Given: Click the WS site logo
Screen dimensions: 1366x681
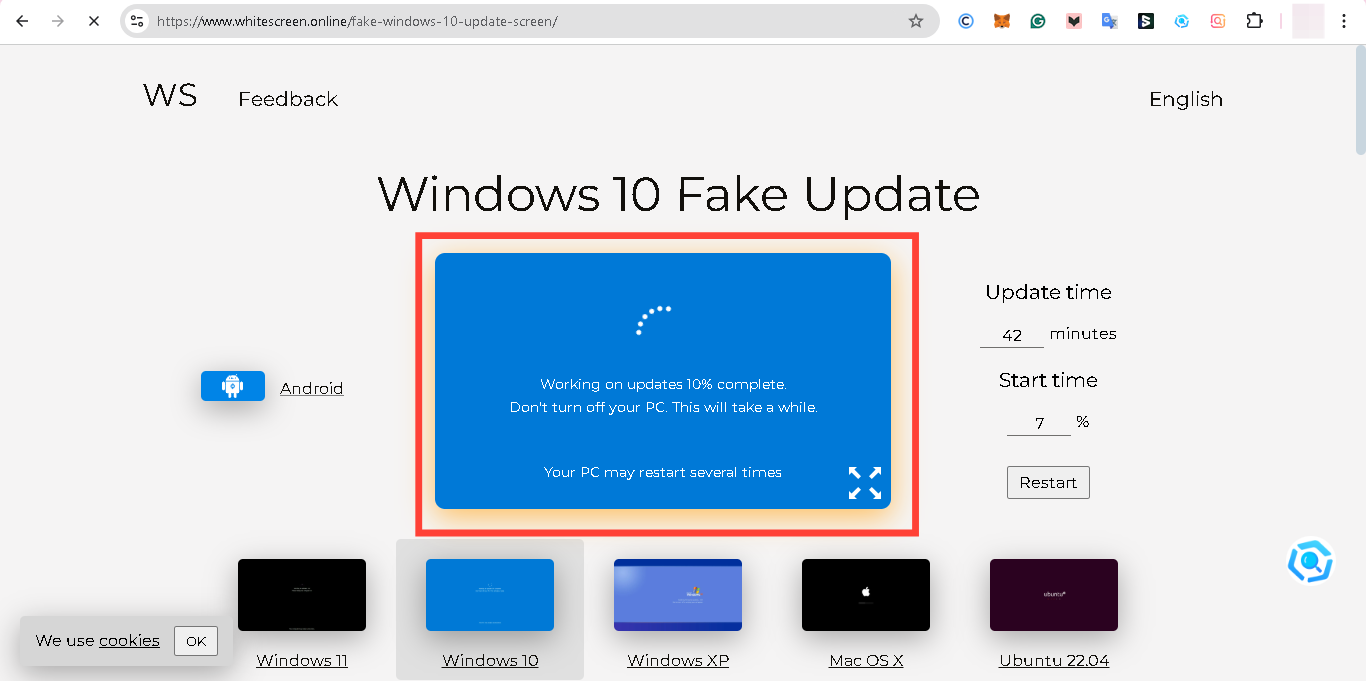Looking at the screenshot, I should [x=168, y=95].
